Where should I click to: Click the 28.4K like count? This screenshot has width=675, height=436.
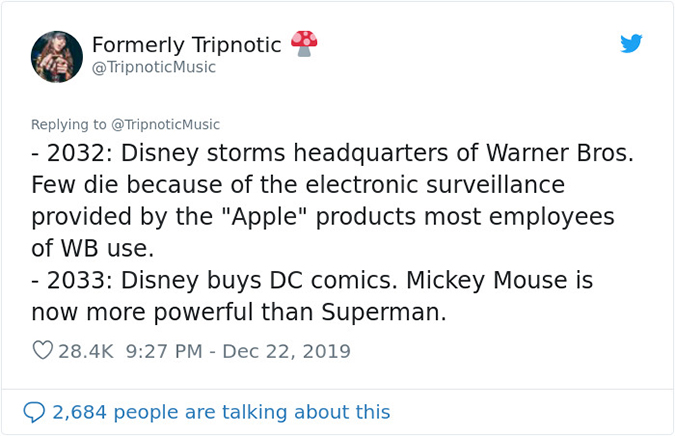tap(87, 351)
